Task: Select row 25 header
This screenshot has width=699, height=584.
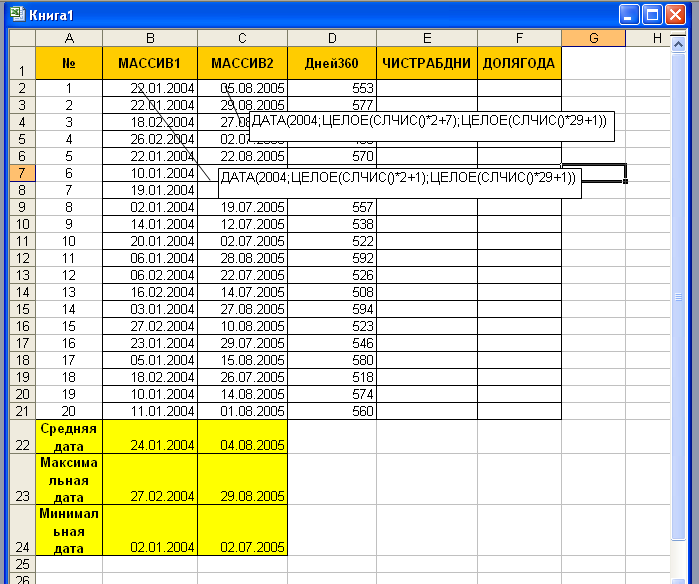Action: click(22, 564)
